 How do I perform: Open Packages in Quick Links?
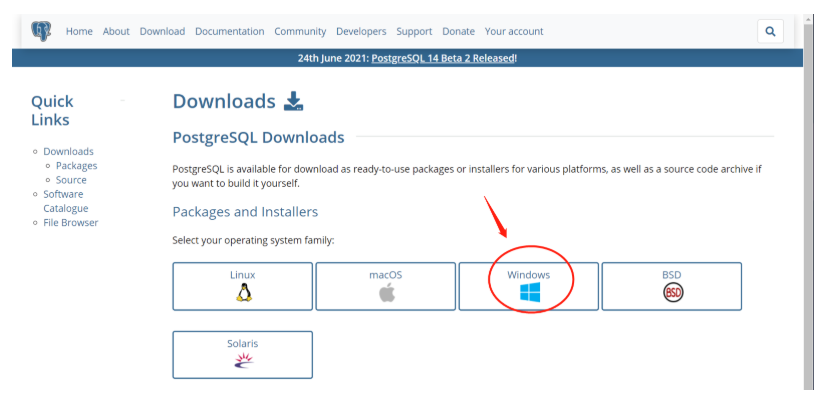pos(76,165)
